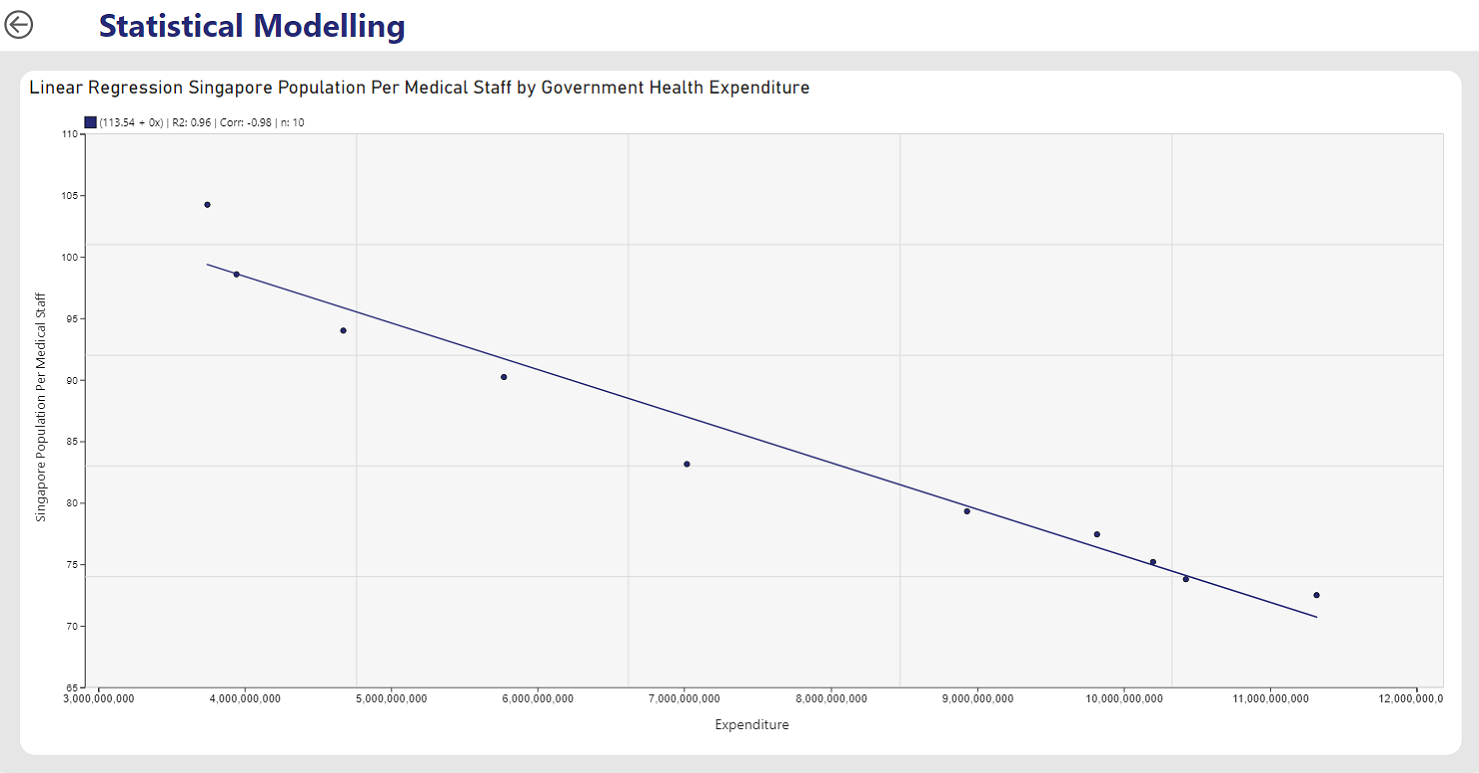Click the data point at value 75
This screenshot has width=1479, height=773.
coord(1153,562)
